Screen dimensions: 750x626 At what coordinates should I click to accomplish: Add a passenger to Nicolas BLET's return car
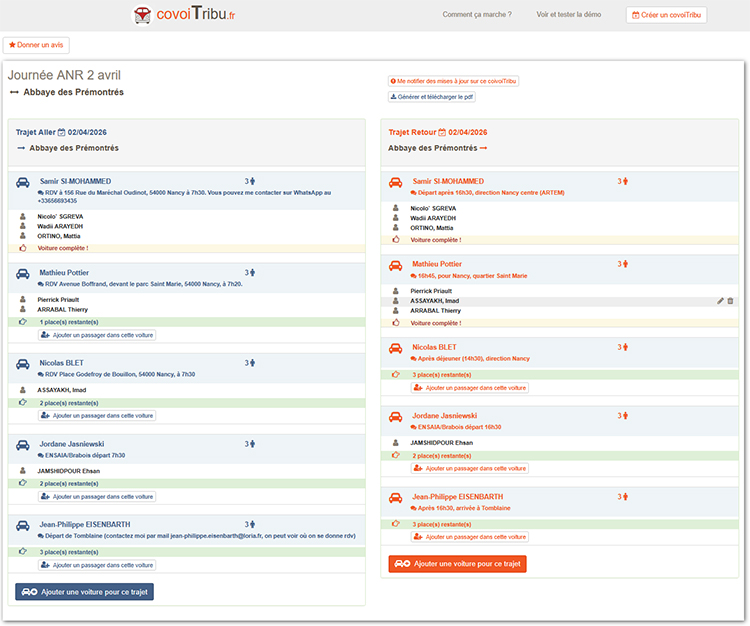[470, 387]
